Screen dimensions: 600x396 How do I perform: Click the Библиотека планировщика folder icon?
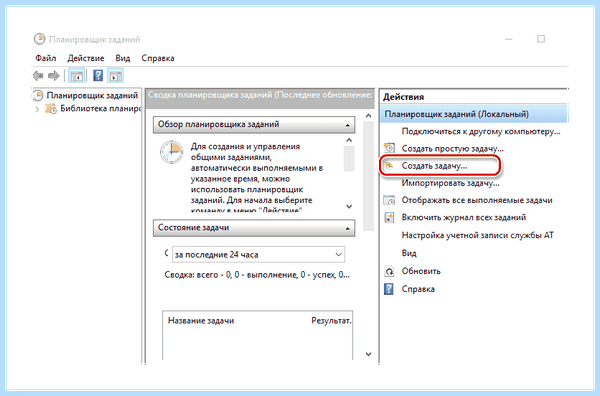[x=51, y=109]
